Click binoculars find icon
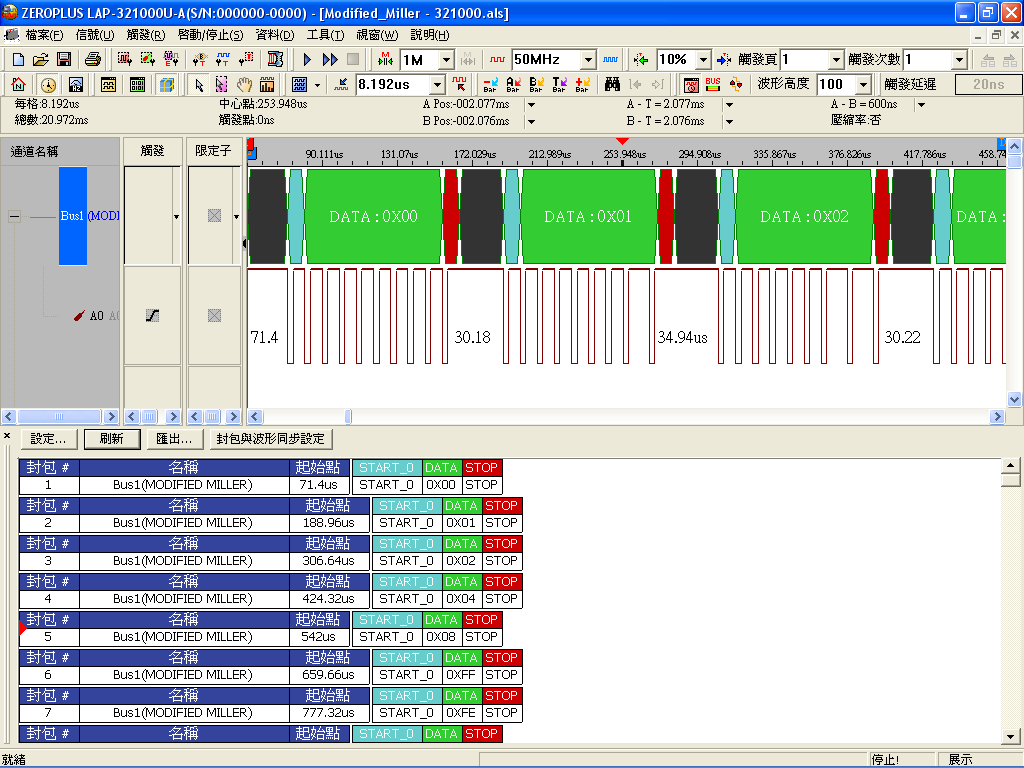Screen dimensions: 1024x768 612,84
